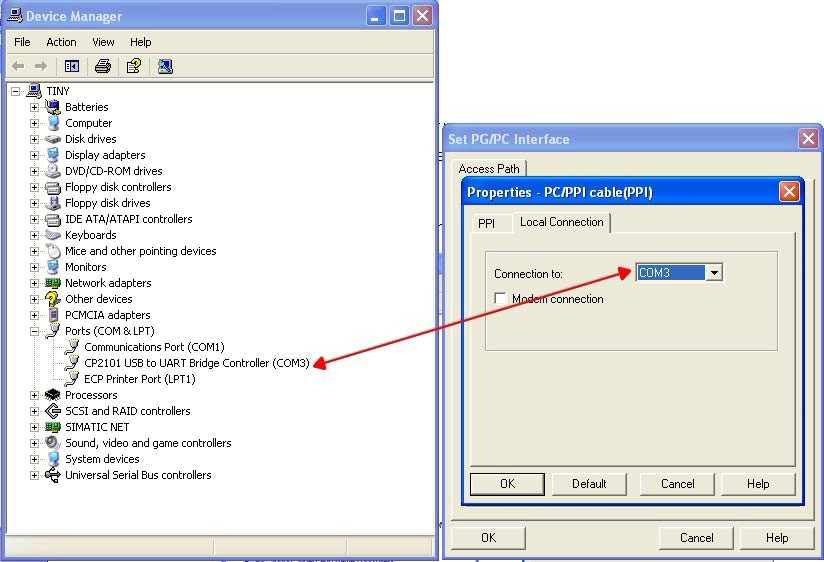Select the CP2101 USB to UART Bridge device

click(196, 363)
